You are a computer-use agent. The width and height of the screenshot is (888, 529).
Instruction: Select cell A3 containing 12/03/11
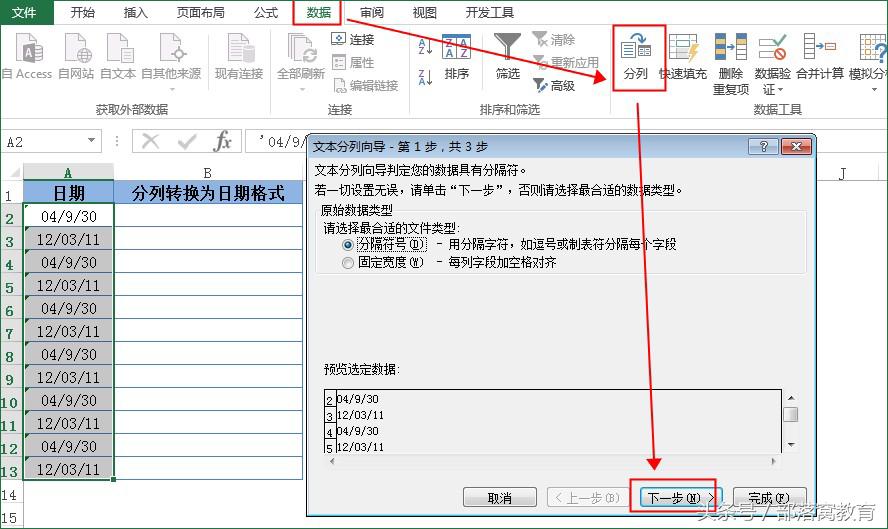point(69,239)
